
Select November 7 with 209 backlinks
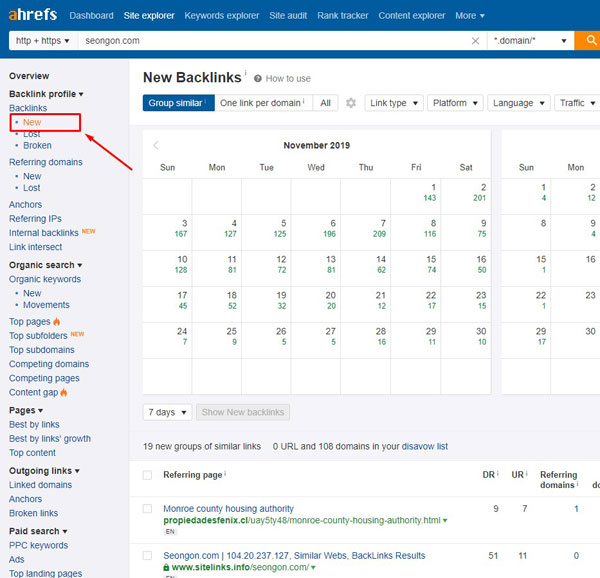(x=365, y=232)
